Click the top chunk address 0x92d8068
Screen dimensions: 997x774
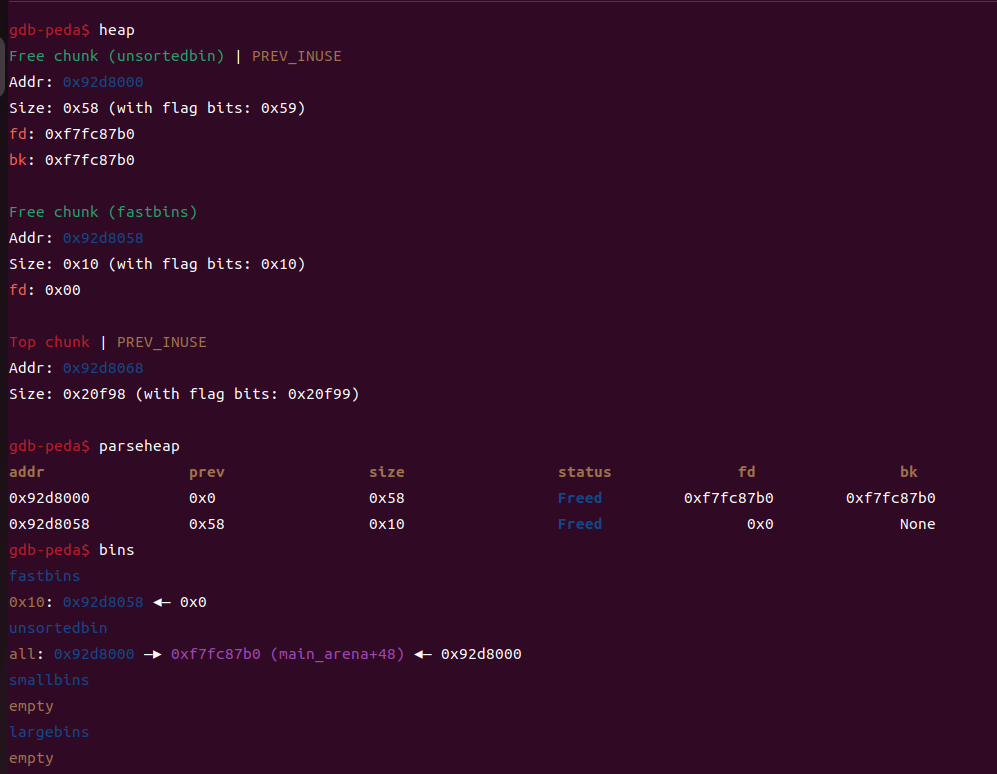coord(103,368)
